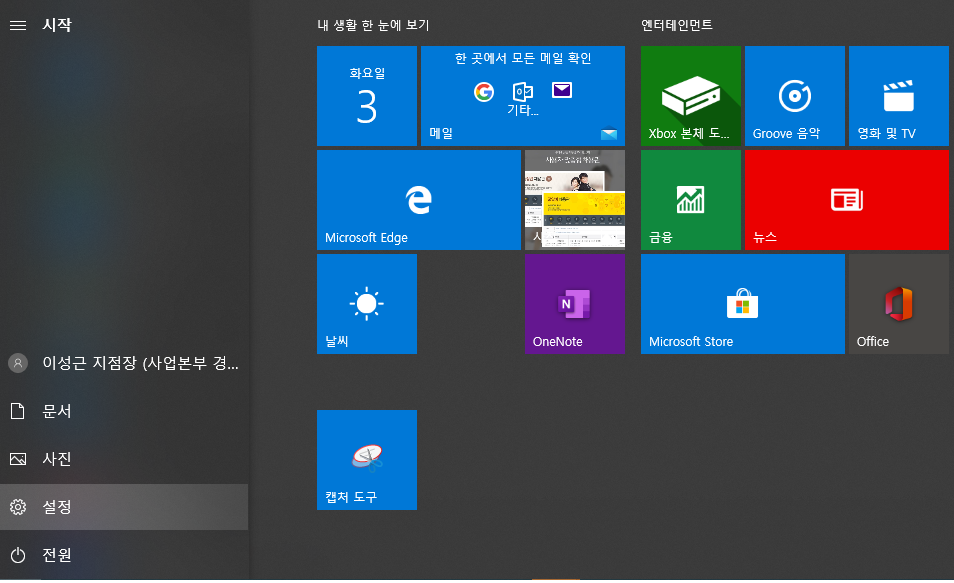Click the 내 생활 한 눈에 보기 group header
954x583 pixels.
coord(373,25)
